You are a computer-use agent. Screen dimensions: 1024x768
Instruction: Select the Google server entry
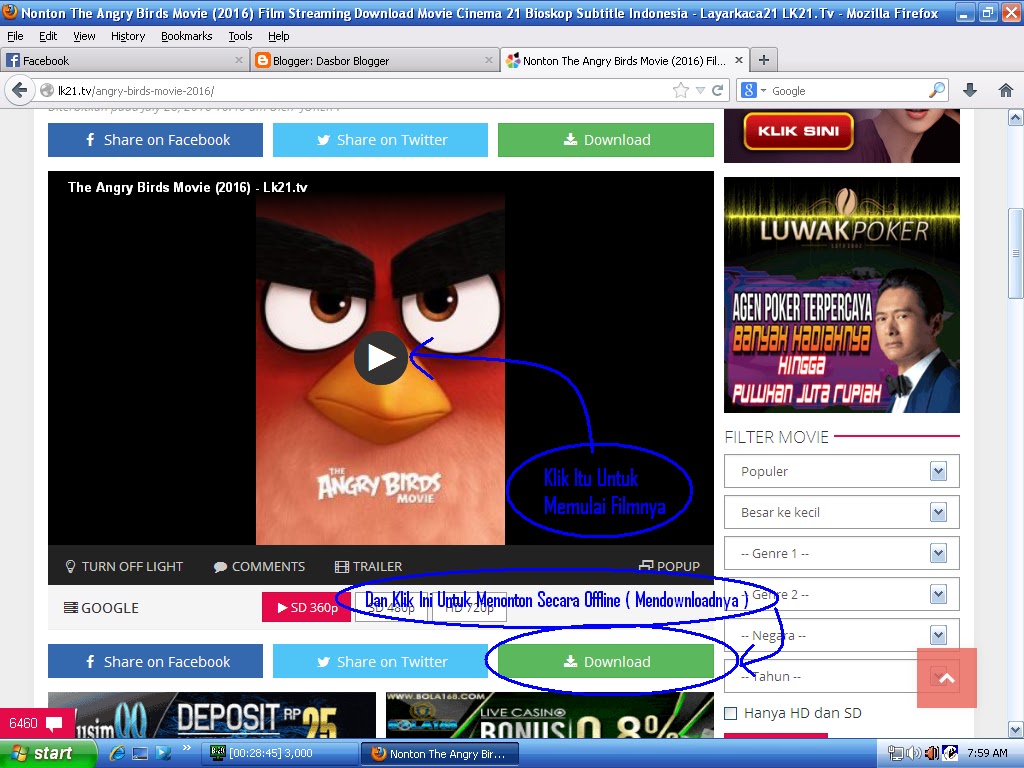pyautogui.click(x=101, y=608)
